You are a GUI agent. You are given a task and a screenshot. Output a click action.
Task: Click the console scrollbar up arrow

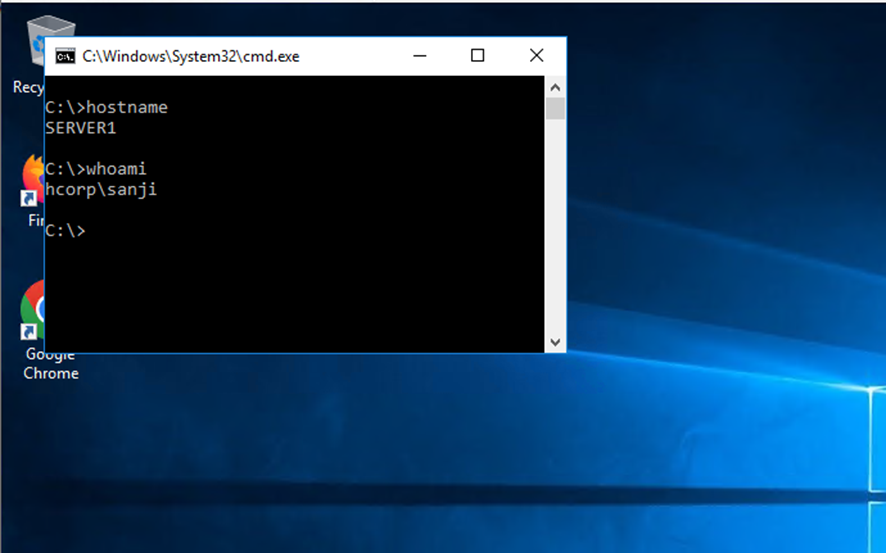556,86
